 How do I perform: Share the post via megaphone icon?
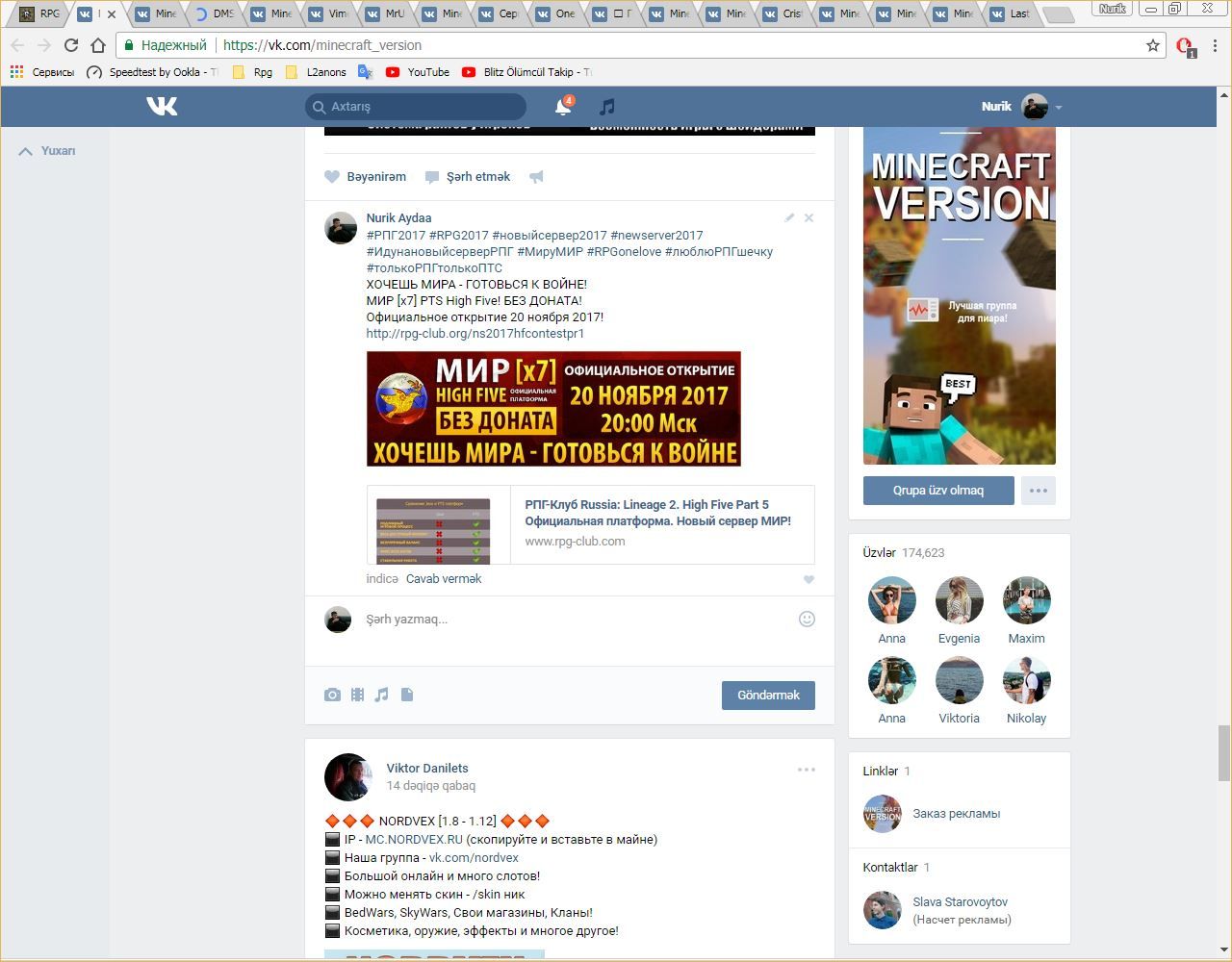537,177
